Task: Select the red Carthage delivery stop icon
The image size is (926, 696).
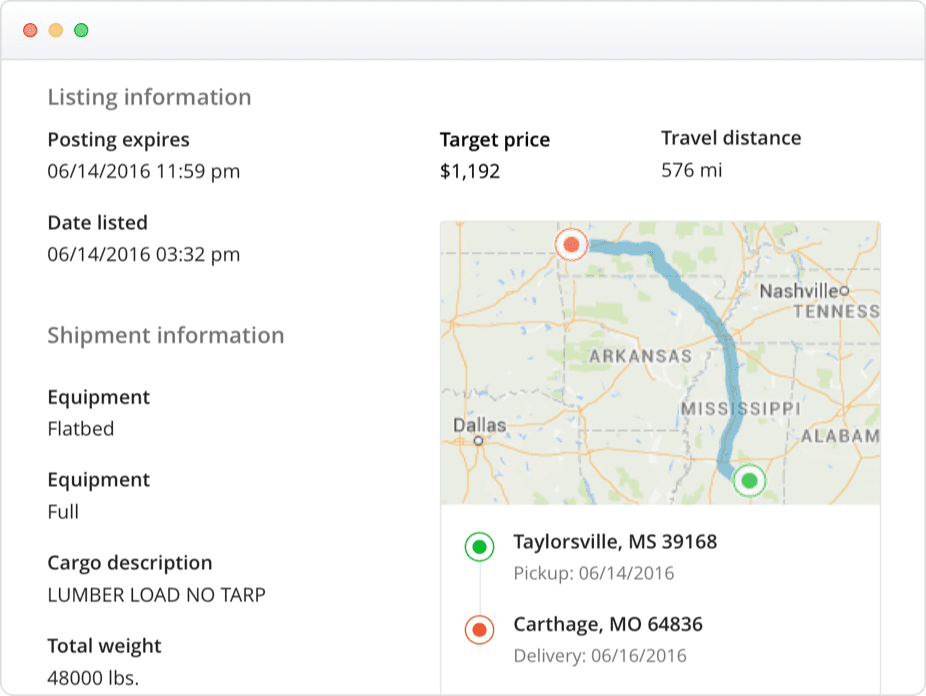Action: click(x=480, y=630)
